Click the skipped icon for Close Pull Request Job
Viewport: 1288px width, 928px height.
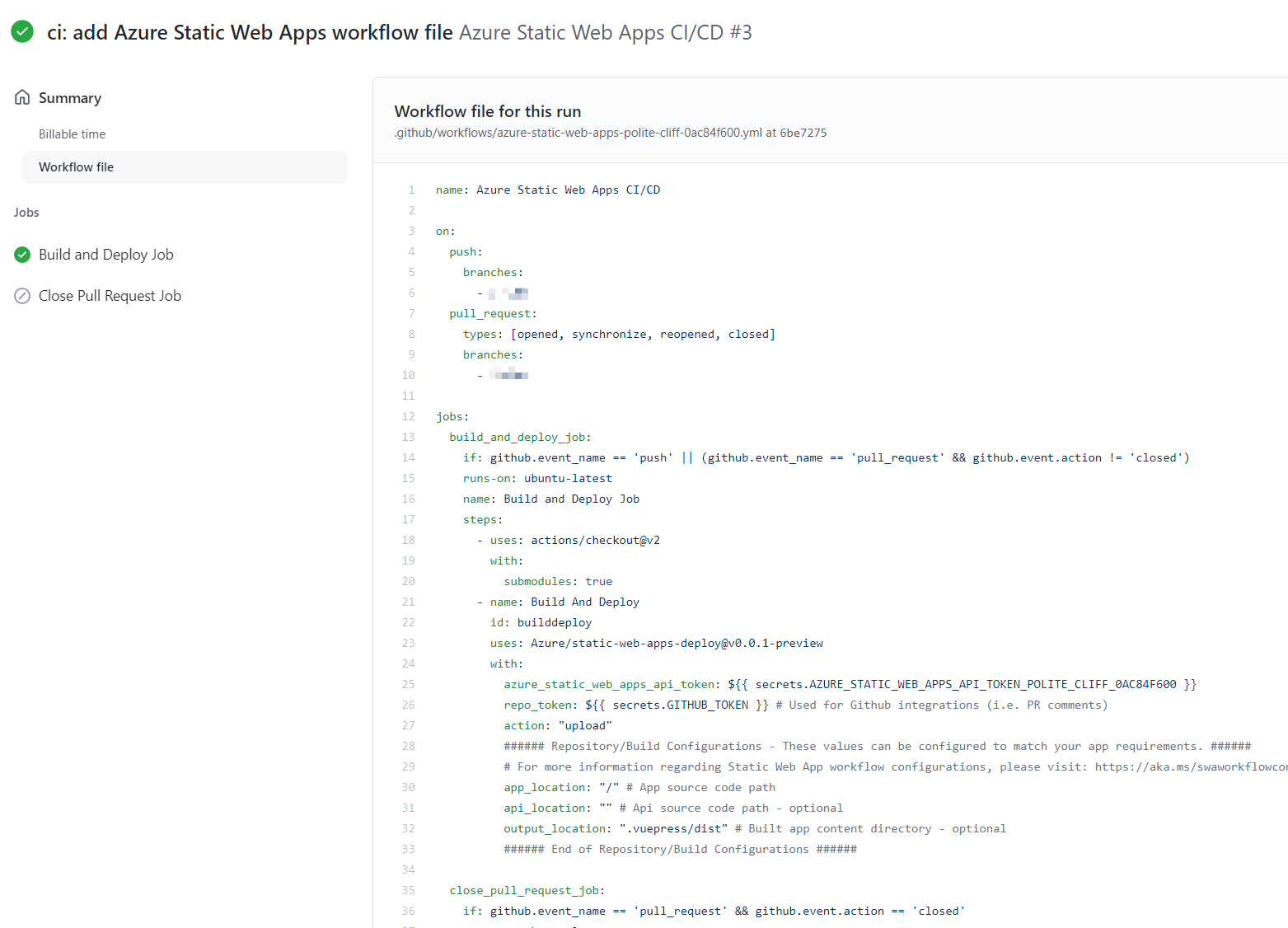pyautogui.click(x=22, y=296)
